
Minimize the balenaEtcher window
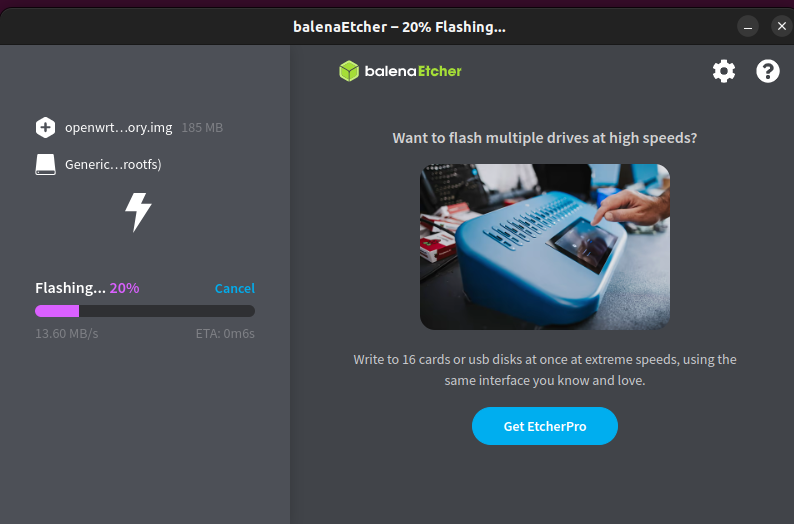click(x=747, y=27)
